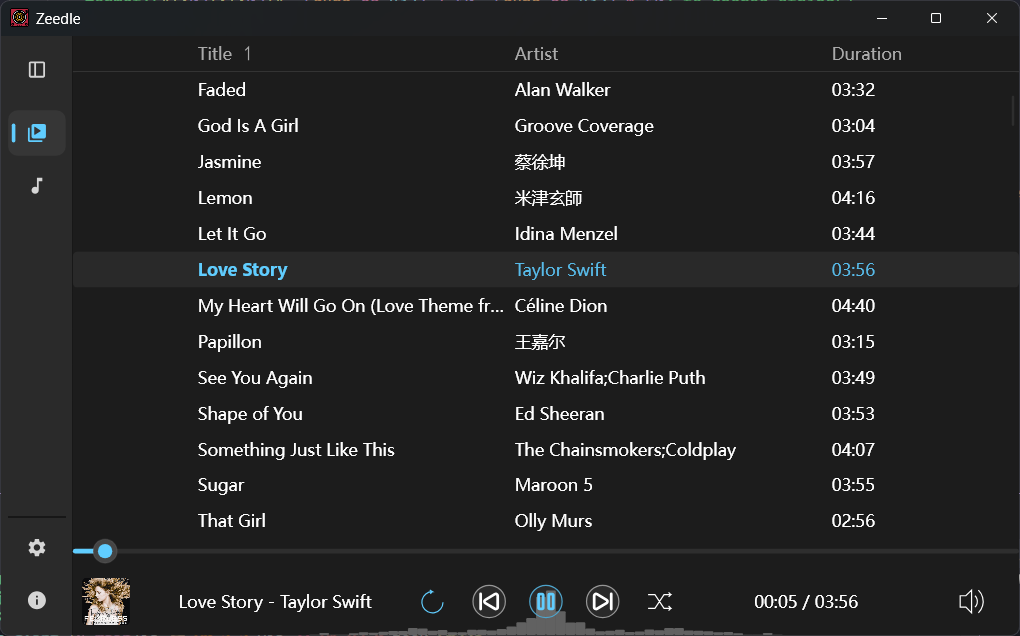Skip to the next track
Screen dimensions: 1020x636
pos(602,602)
